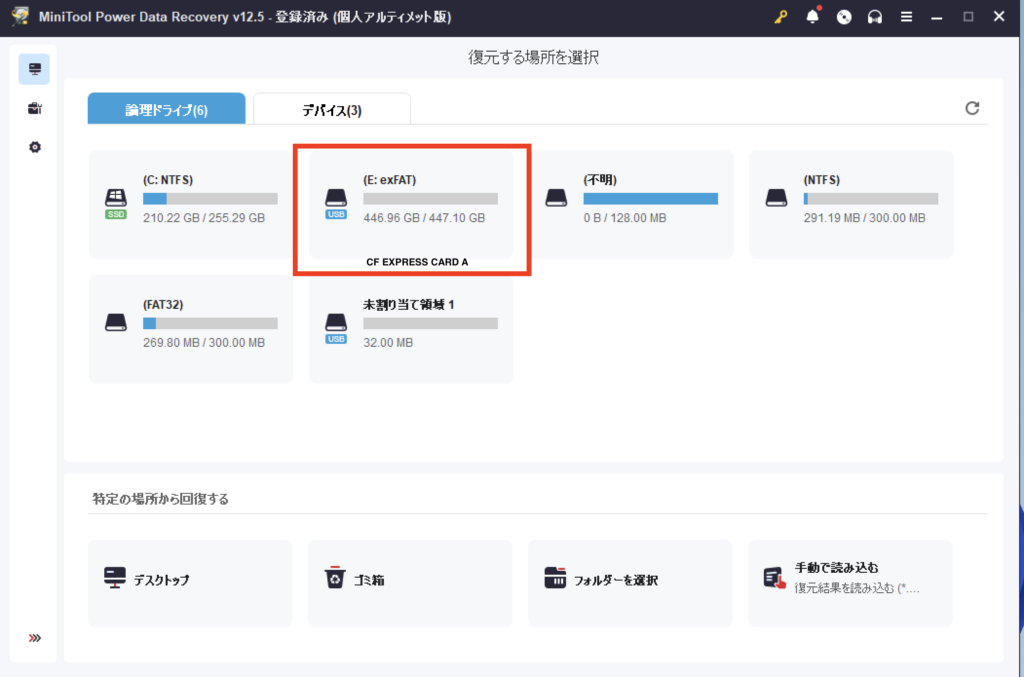The width and height of the screenshot is (1024, 677).
Task: Click 210.22 GB / 255.29 GB text
Action: pyautogui.click(x=204, y=218)
